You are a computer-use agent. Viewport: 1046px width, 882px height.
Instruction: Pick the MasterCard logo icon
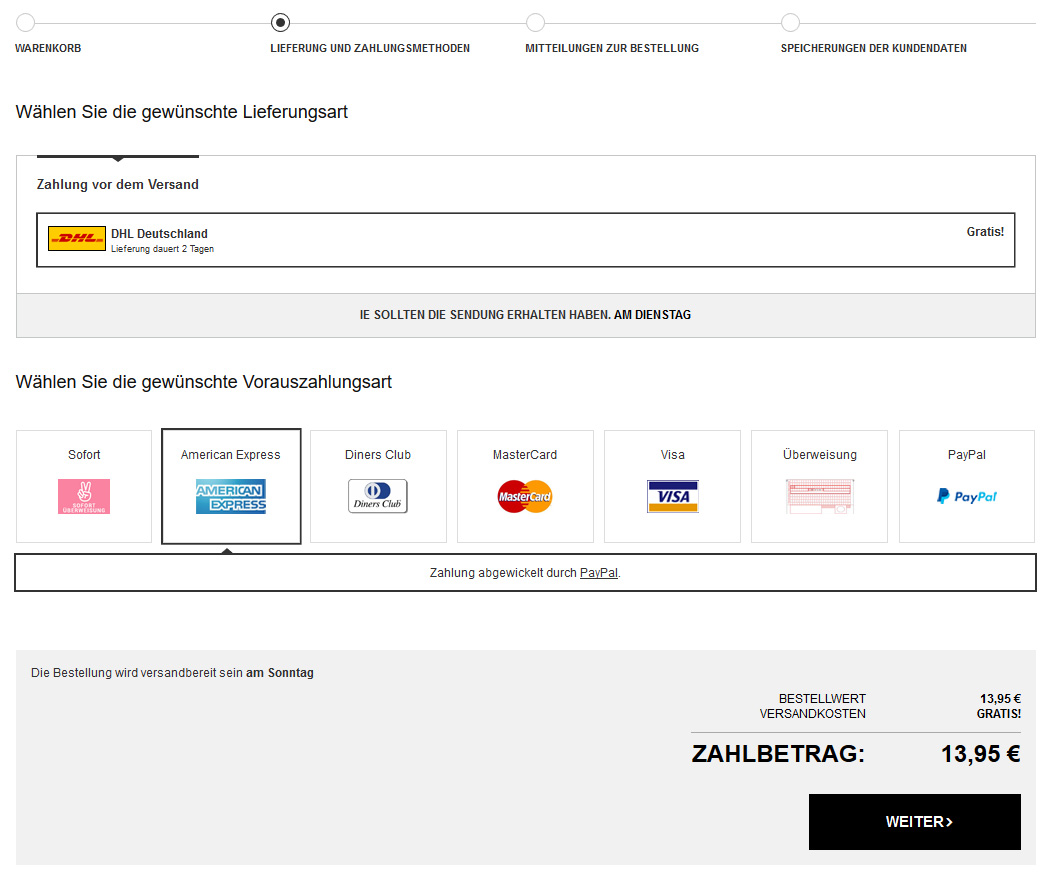pos(525,496)
